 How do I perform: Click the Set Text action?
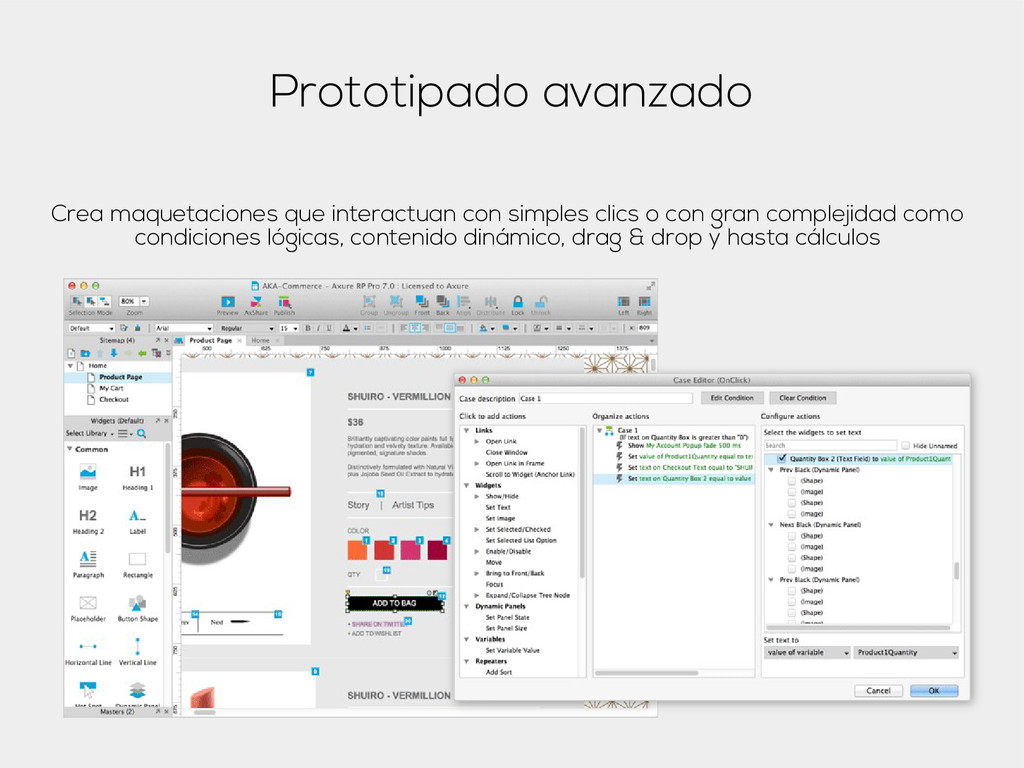point(498,507)
